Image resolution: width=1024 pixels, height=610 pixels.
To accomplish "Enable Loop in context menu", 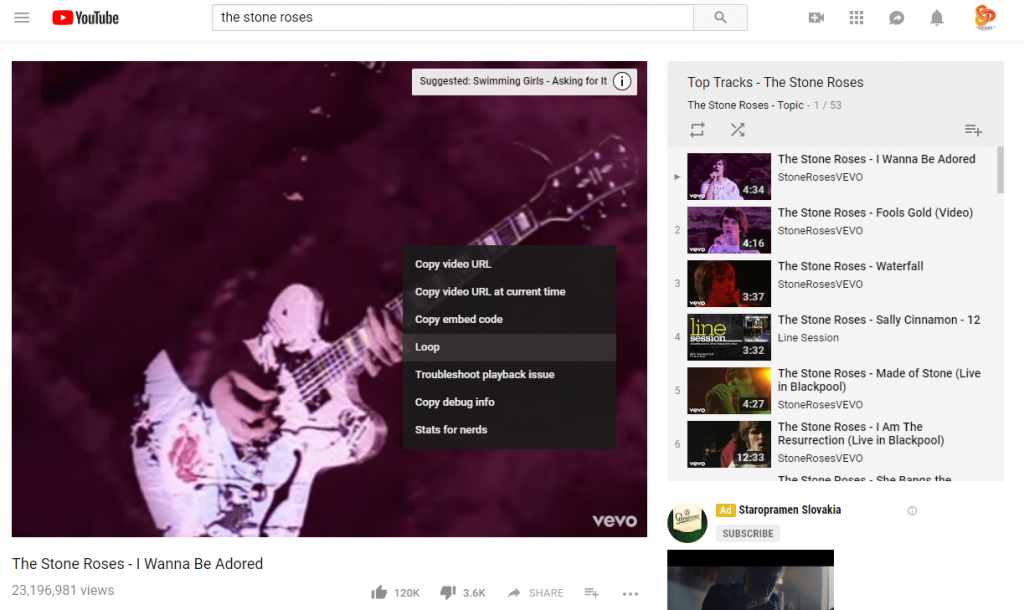I will coord(509,347).
